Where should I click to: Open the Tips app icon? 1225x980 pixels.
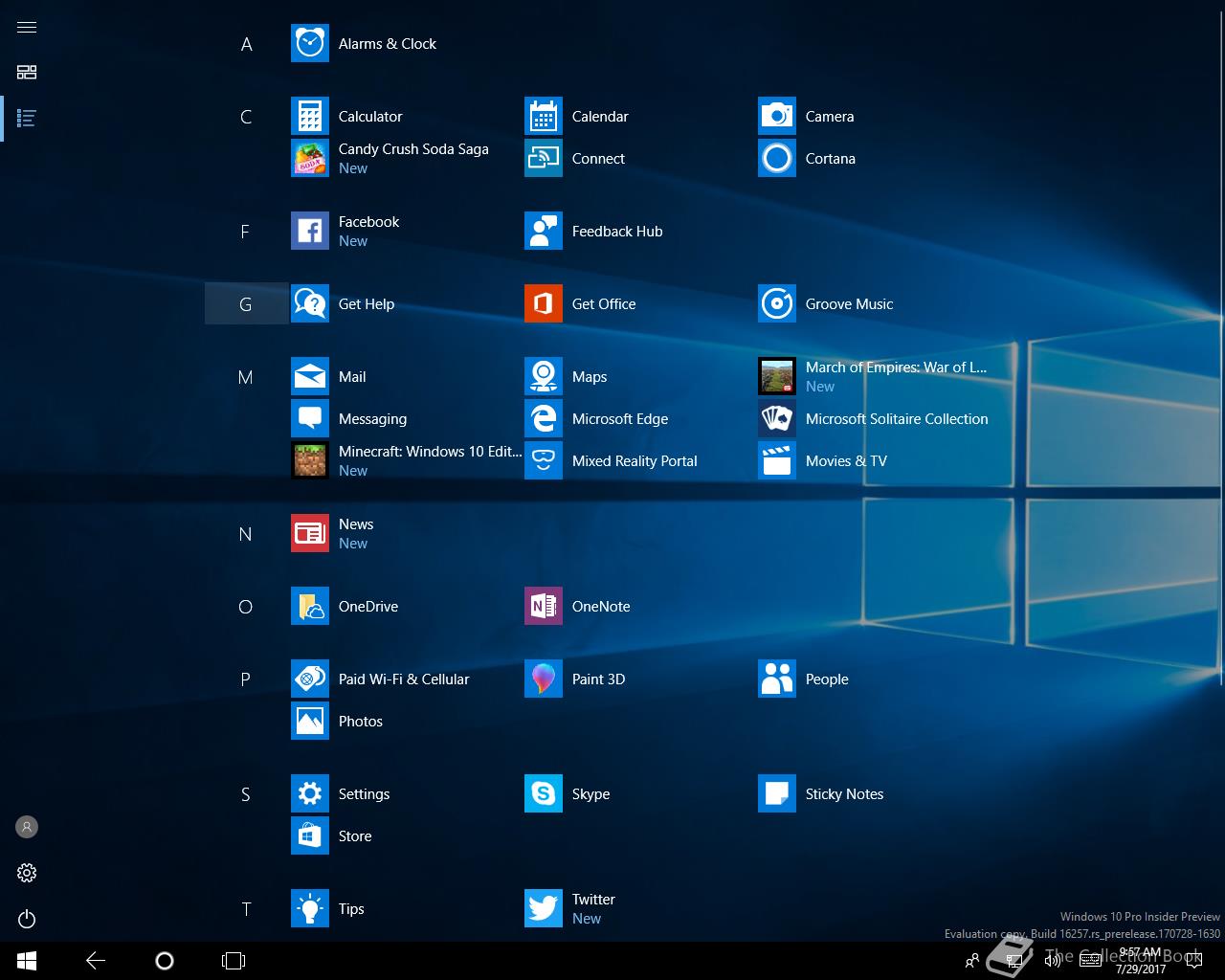click(x=310, y=909)
